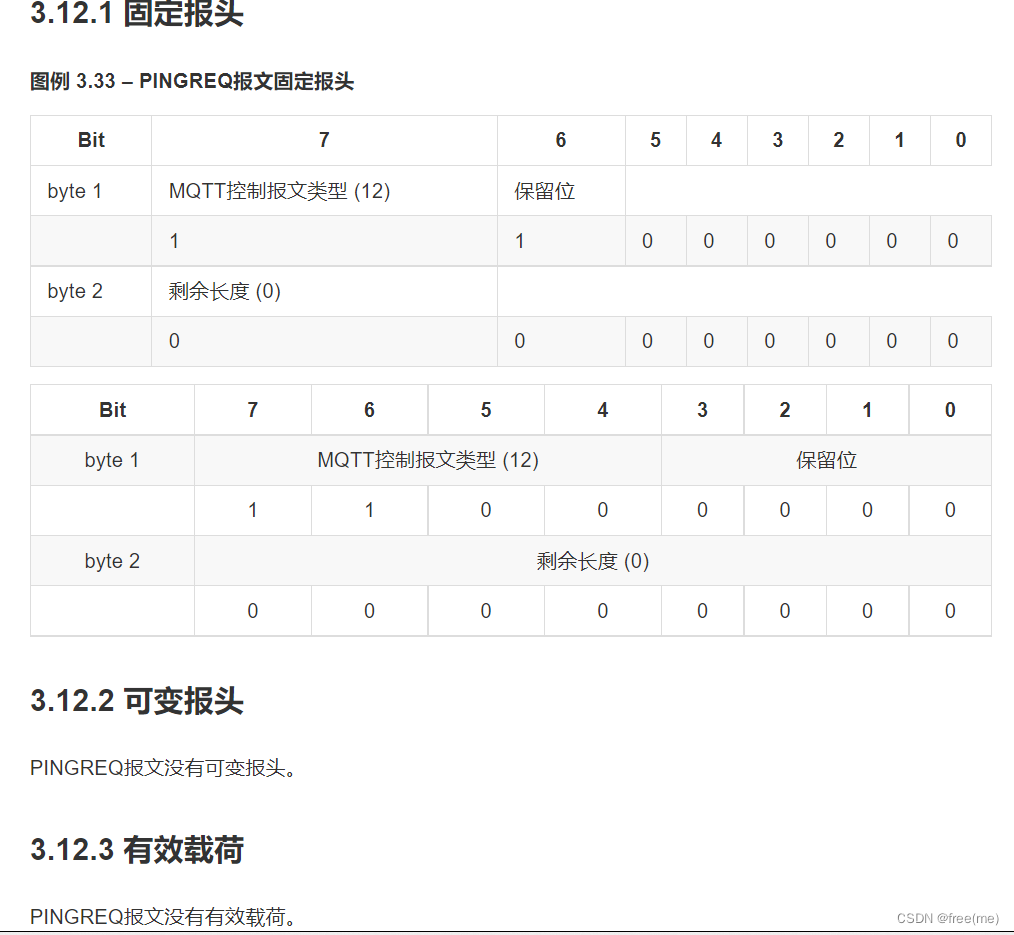Viewport: 1014px width, 935px height.
Task: Click the "Bit" header cell in the first table
Action: pyautogui.click(x=91, y=140)
